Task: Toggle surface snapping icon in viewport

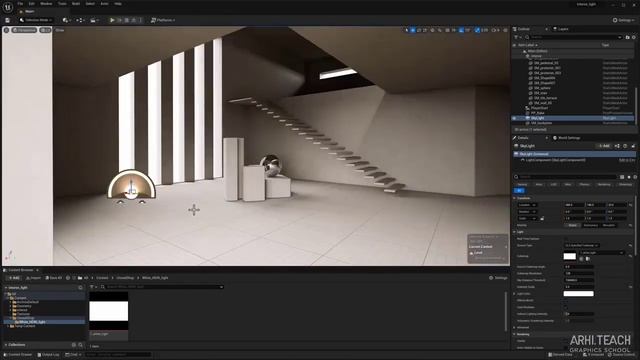Action: pyautogui.click(x=440, y=30)
